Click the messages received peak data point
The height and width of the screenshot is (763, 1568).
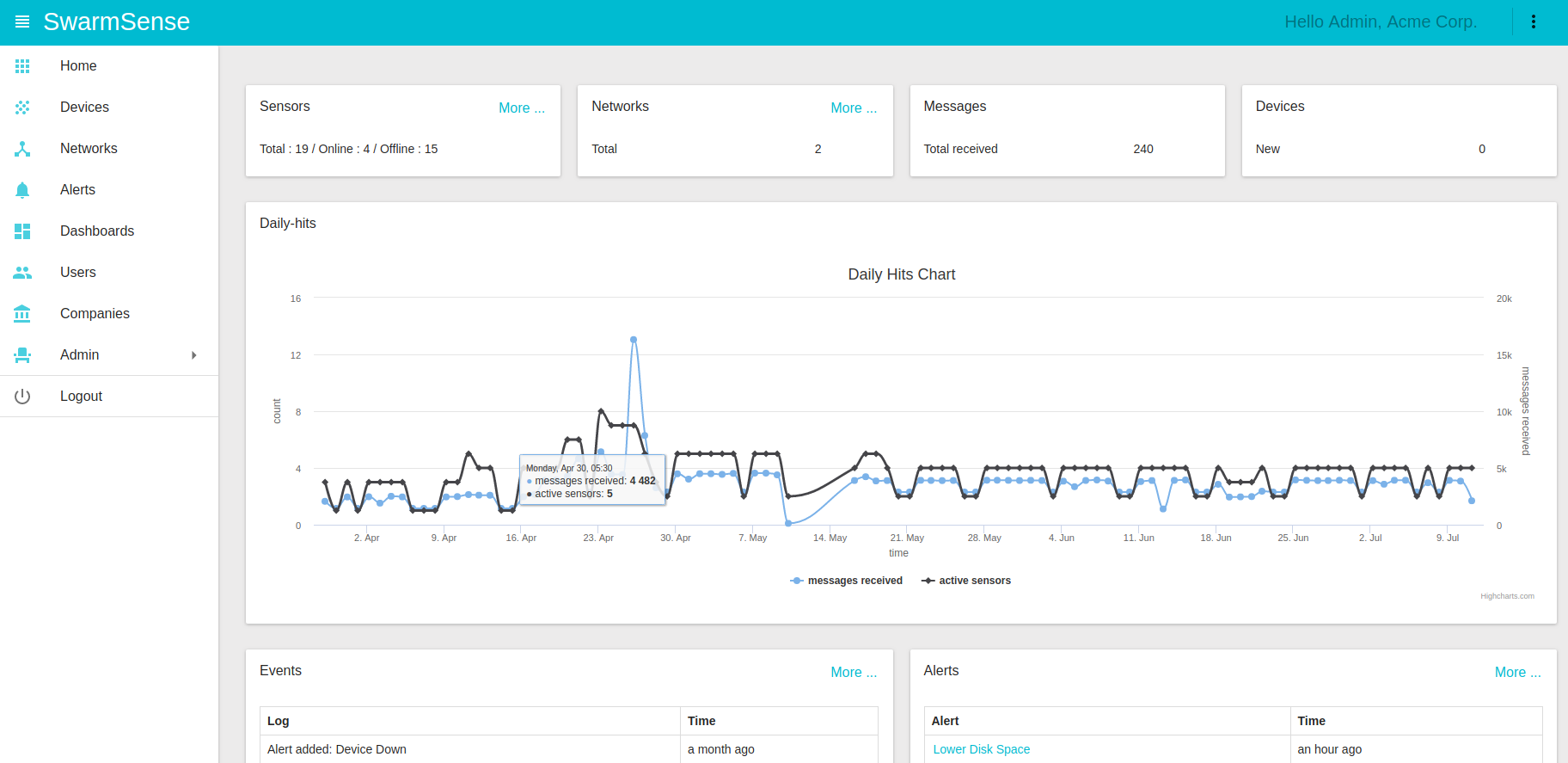click(x=634, y=340)
